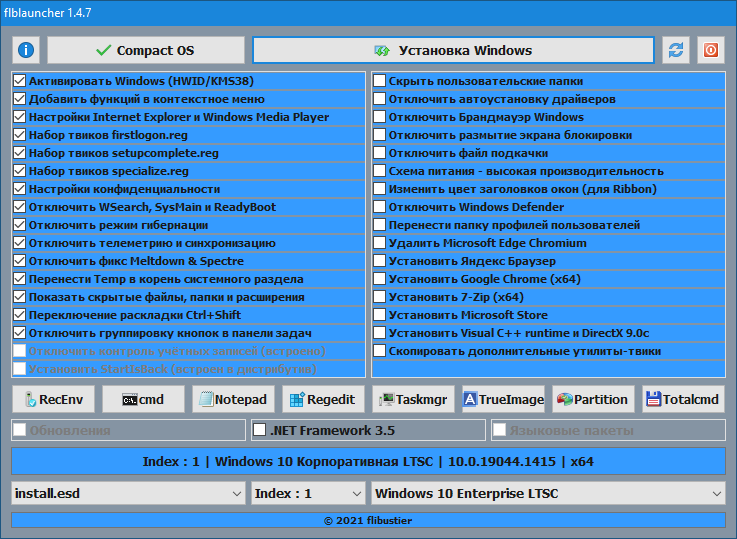Enable .NET Framework 3.5 checkbox
Screen dimensions: 737x539
click(259, 430)
